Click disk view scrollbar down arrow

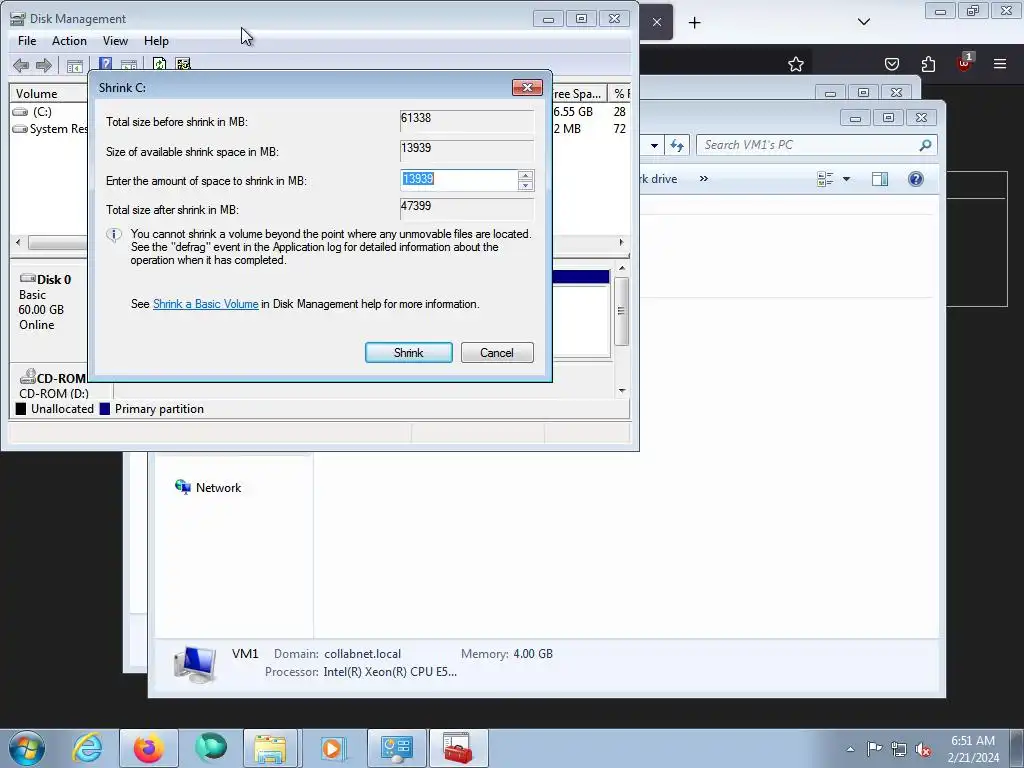click(x=622, y=391)
